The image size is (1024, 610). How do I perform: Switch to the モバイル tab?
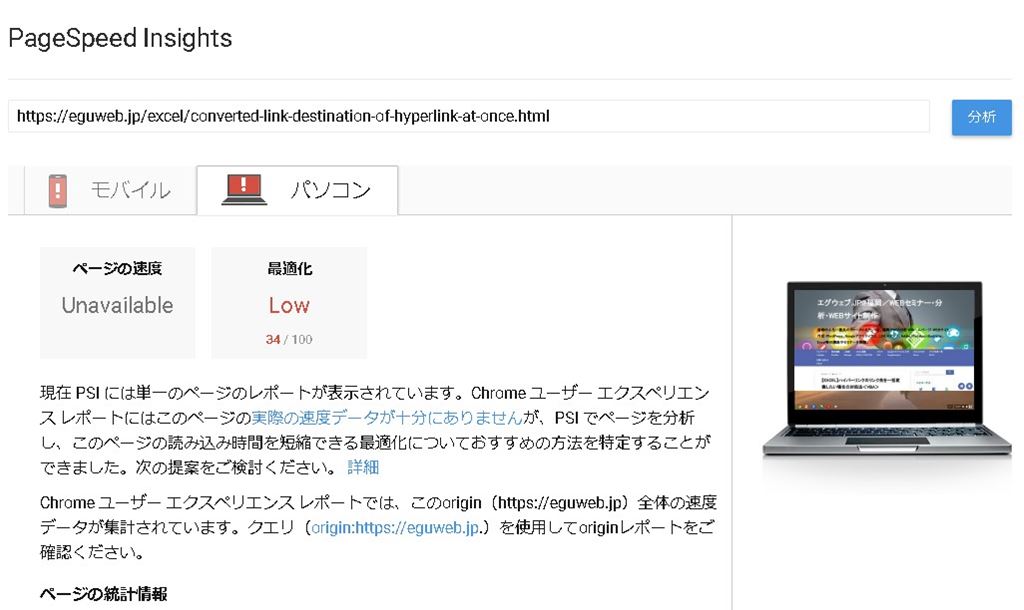click(x=130, y=190)
